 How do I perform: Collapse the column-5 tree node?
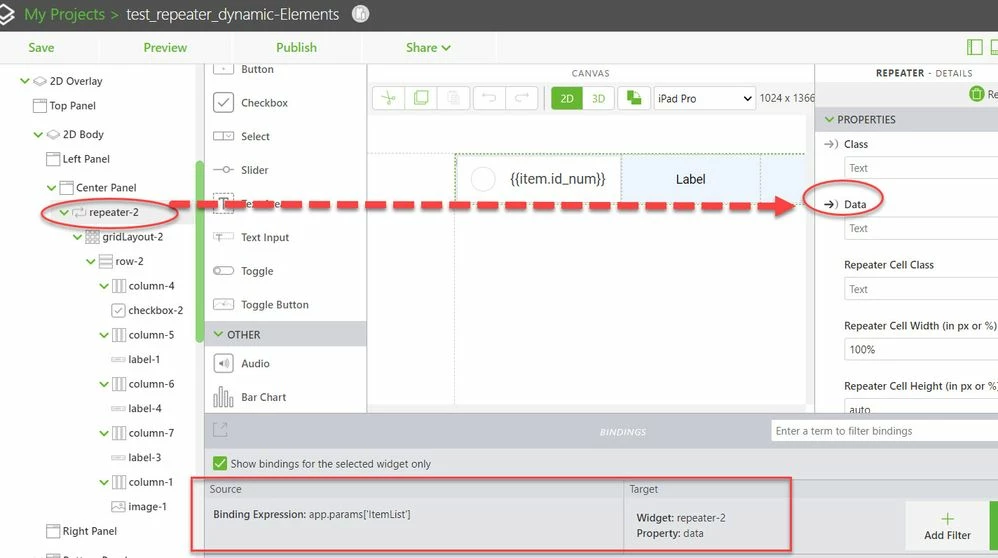[x=104, y=335]
